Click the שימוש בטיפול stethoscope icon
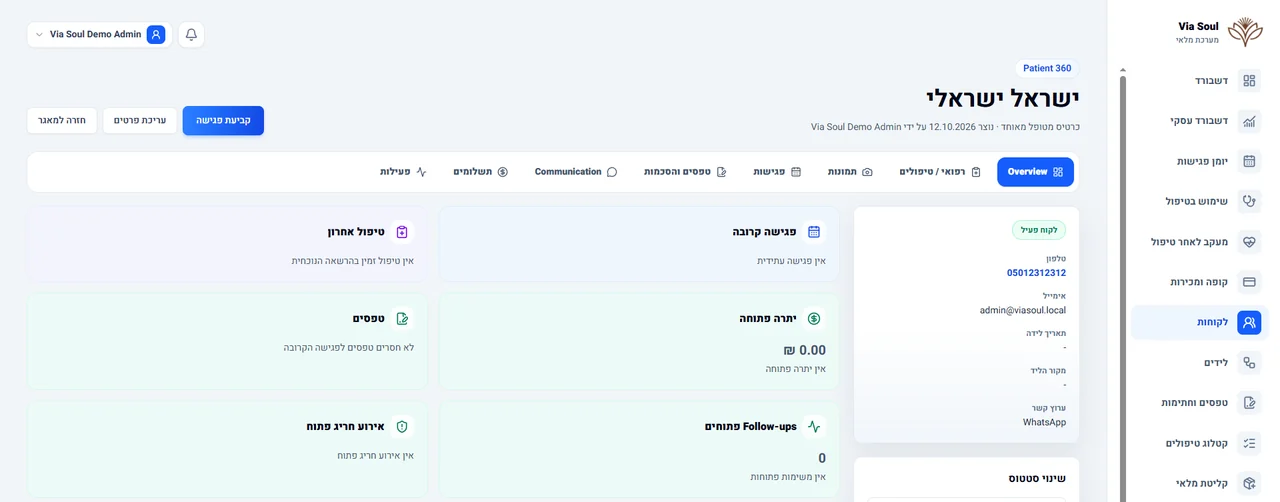This screenshot has width=1280, height=502. coord(1249,201)
